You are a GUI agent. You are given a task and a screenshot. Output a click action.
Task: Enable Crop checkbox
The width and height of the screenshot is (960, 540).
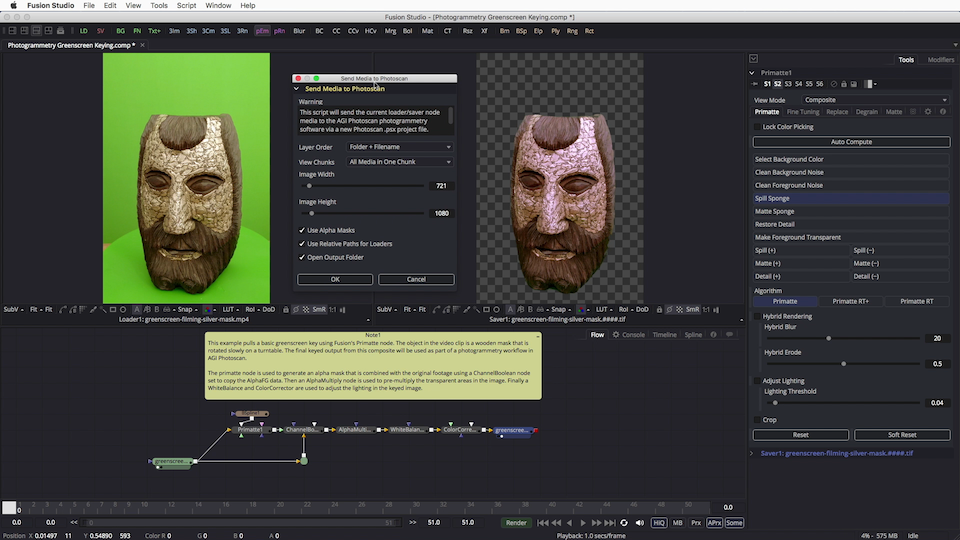point(758,420)
